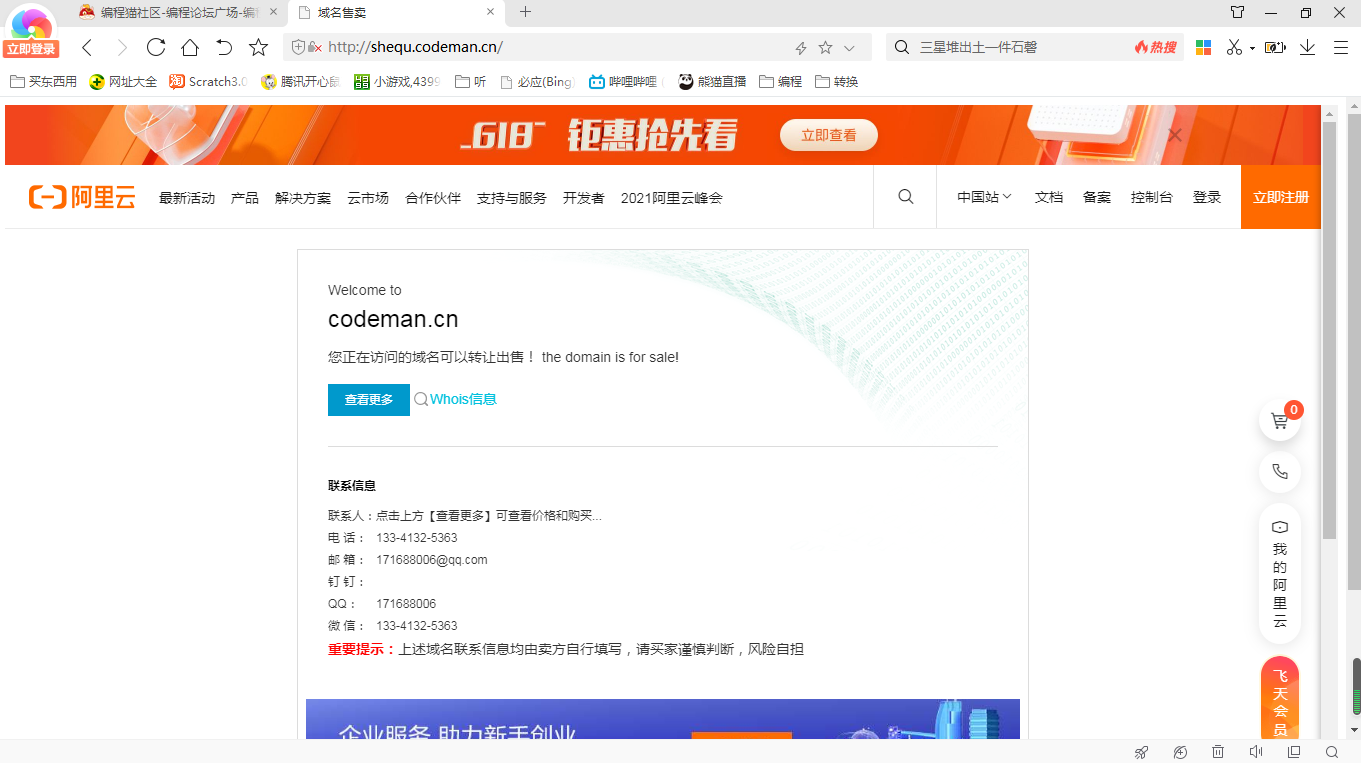
Task: Click the 立即登录 browser login avatar
Action: tap(31, 32)
